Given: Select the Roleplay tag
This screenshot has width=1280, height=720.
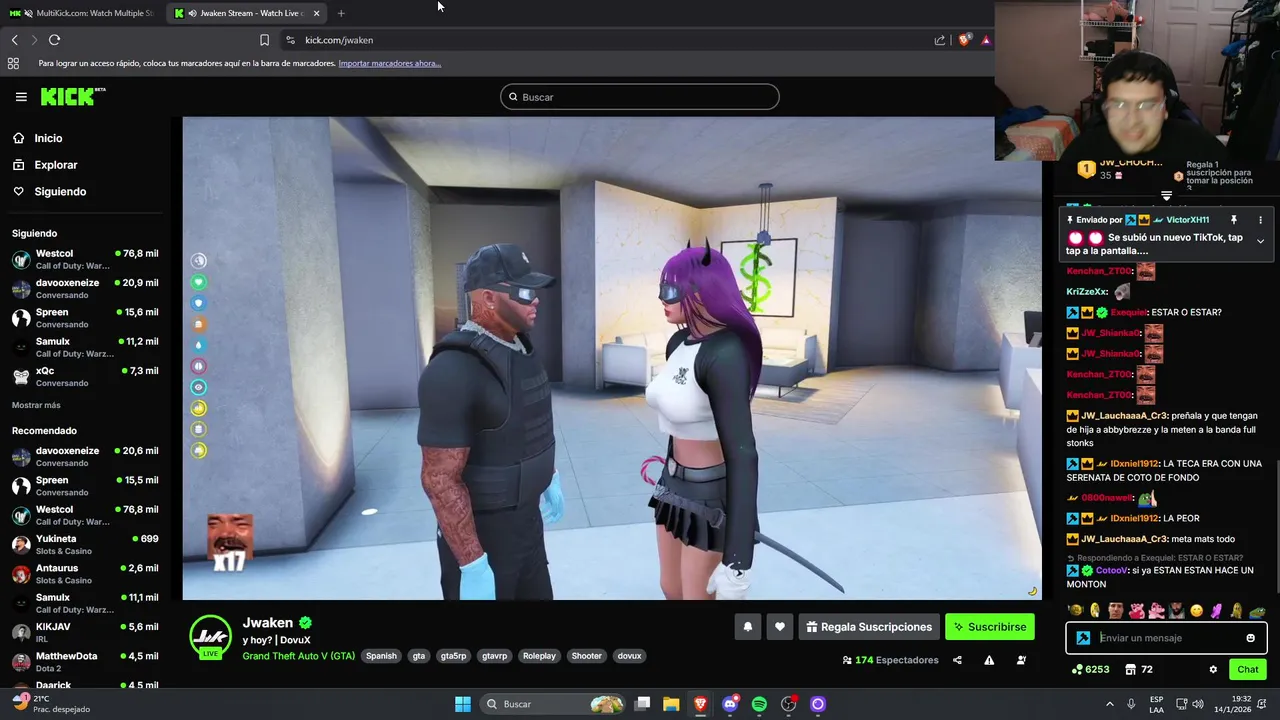Looking at the screenshot, I should [x=539, y=656].
